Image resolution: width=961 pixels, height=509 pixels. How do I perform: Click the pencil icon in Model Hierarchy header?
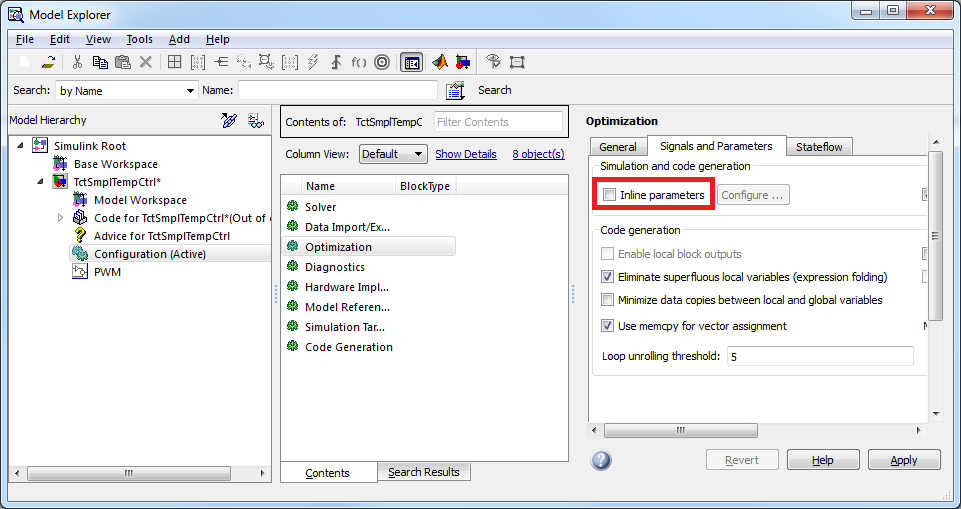coord(229,121)
